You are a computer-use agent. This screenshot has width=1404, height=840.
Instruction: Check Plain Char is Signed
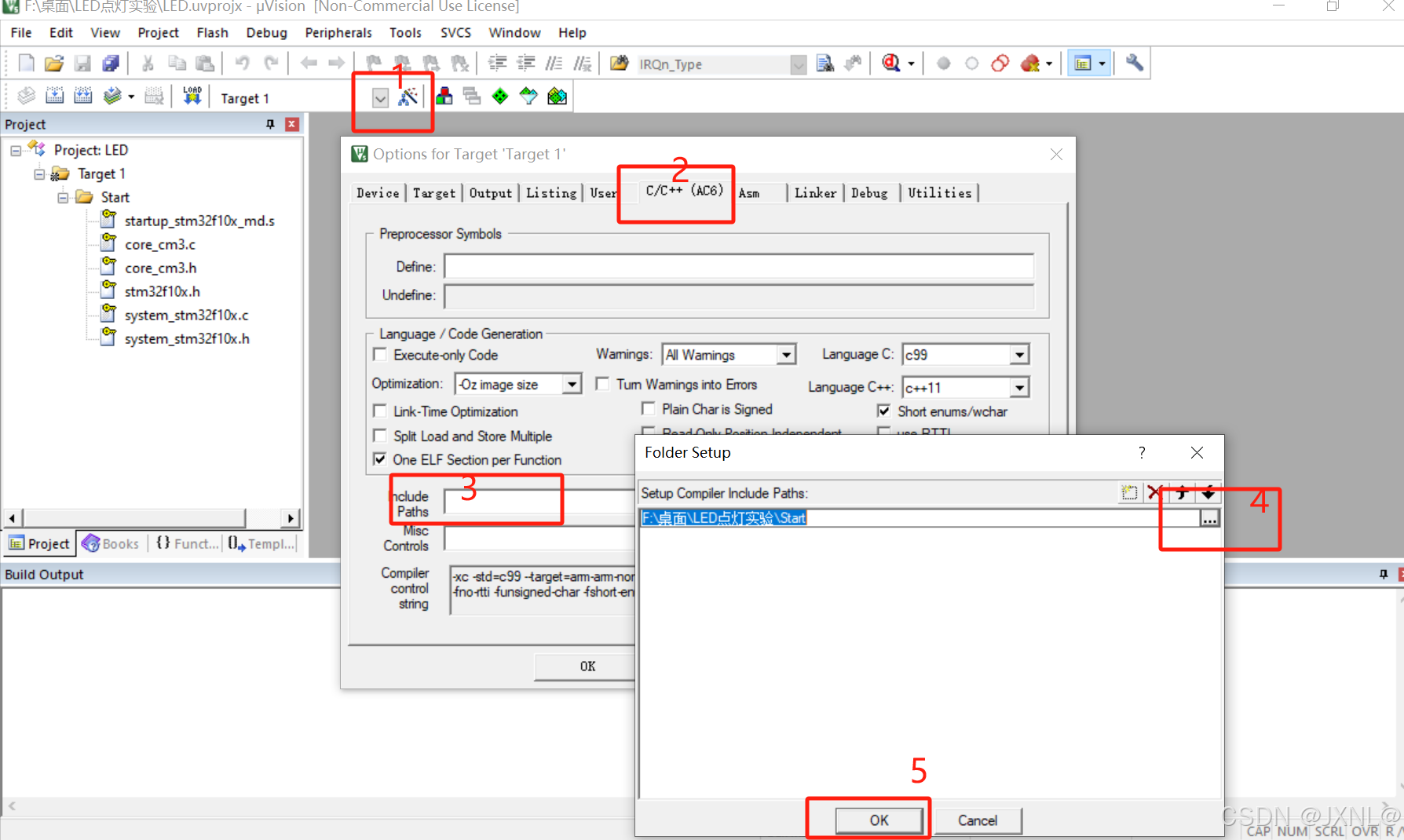(x=649, y=409)
